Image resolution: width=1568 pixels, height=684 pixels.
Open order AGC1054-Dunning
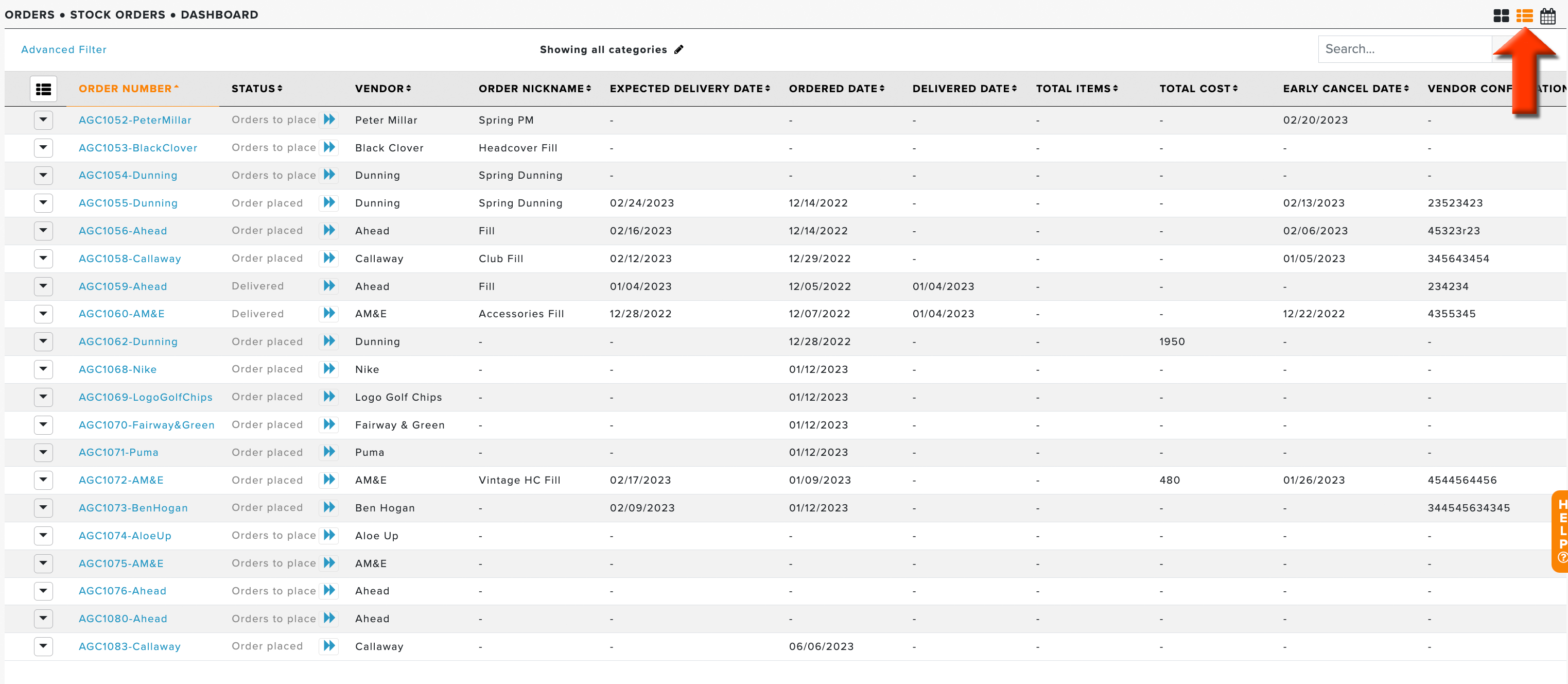[x=128, y=176]
